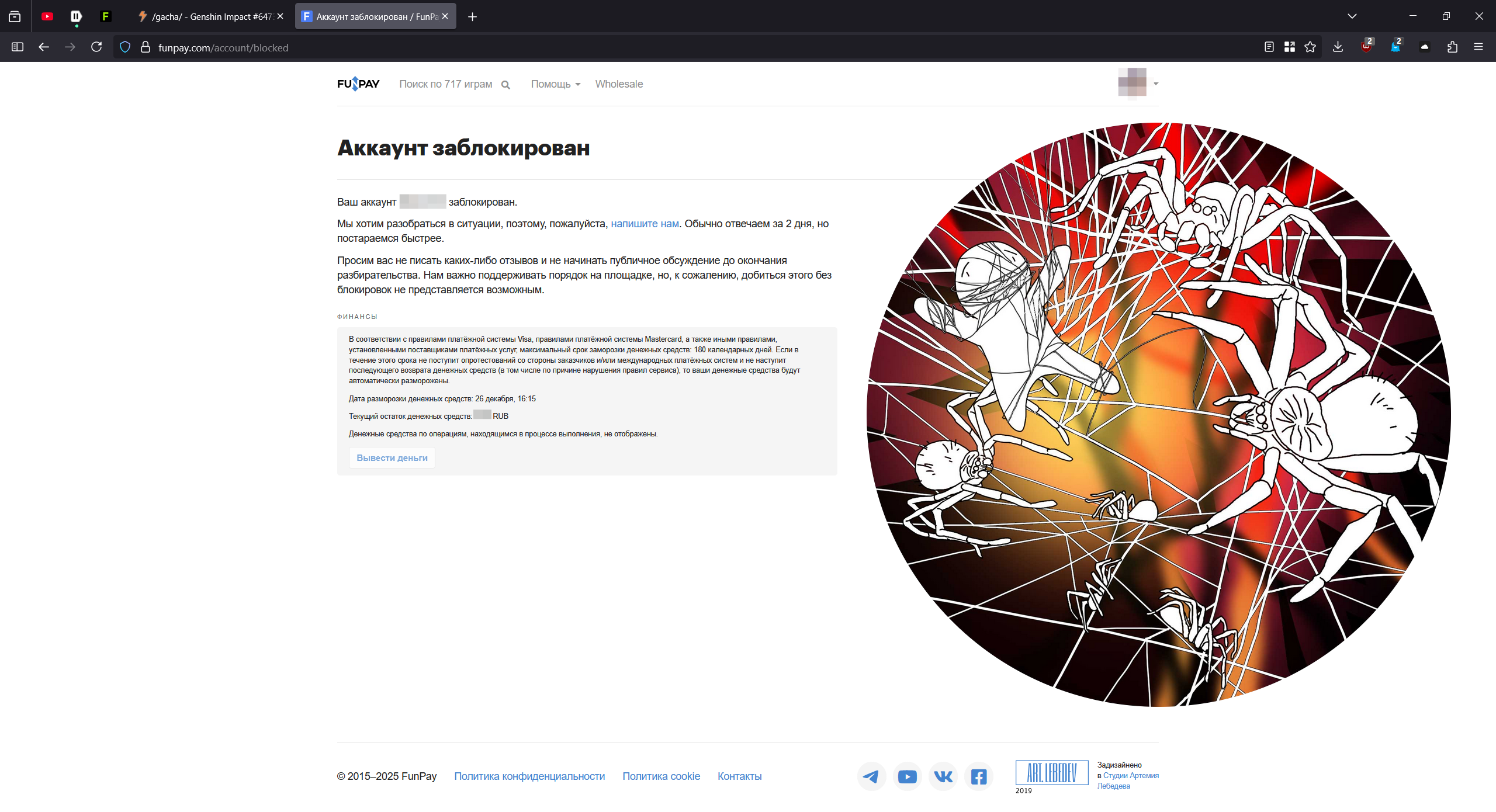Toggle the browser sidebar button
Viewport: 1496px width, 812px height.
point(18,47)
